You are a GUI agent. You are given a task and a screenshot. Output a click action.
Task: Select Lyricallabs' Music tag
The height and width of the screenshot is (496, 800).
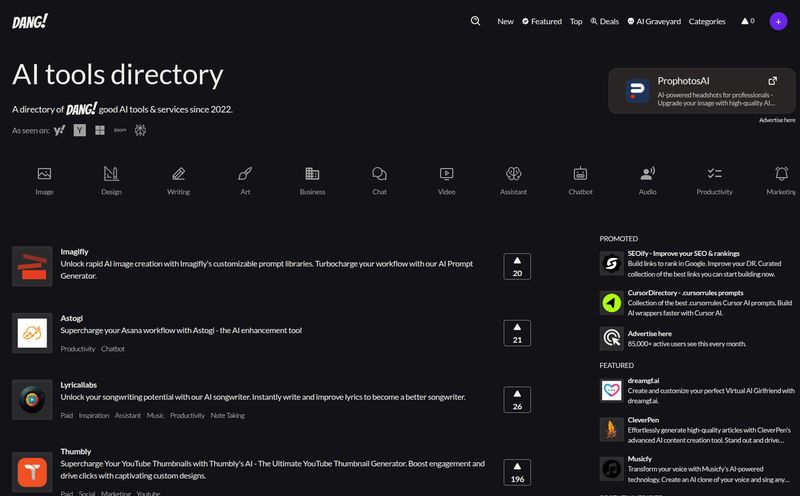(x=155, y=415)
